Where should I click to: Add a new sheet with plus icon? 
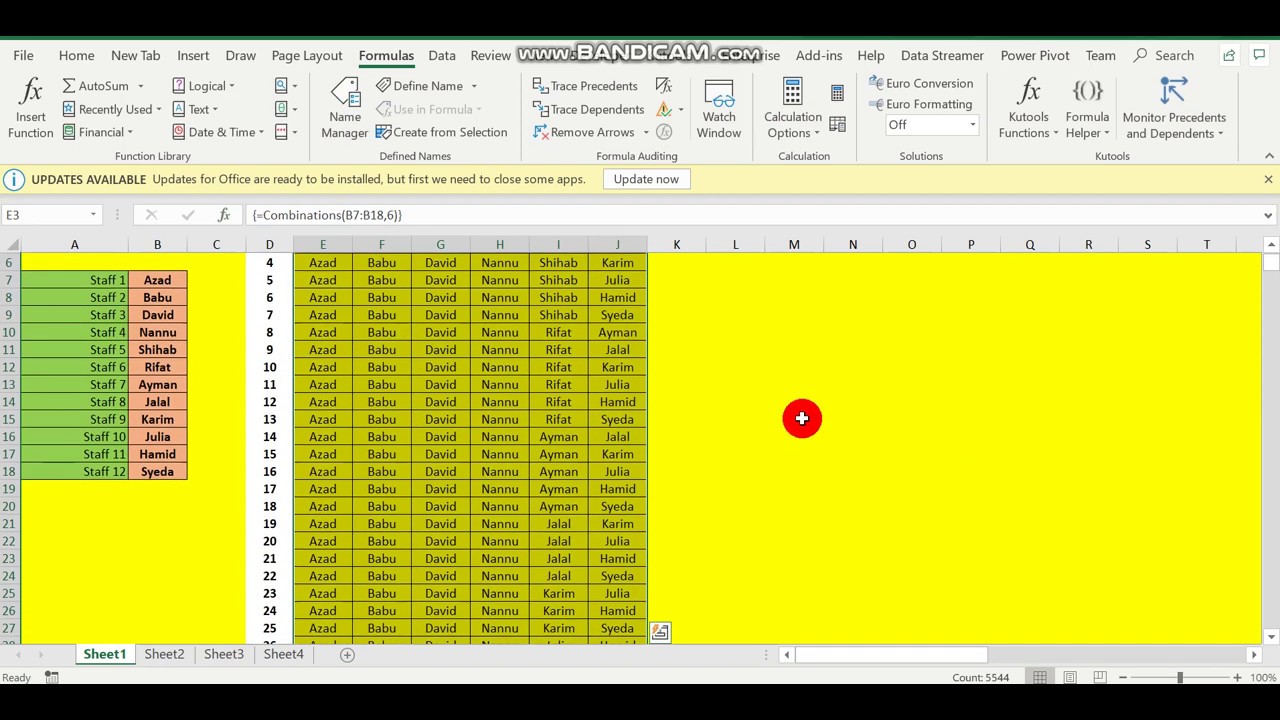[x=347, y=655]
